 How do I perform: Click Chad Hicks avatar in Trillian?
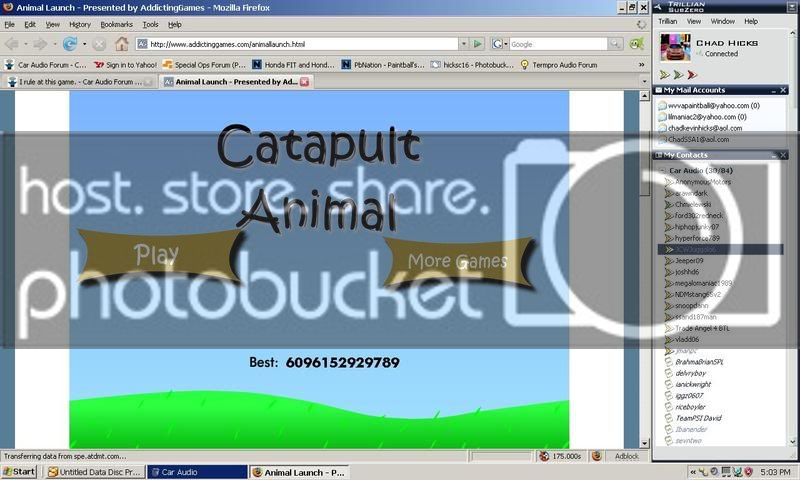pyautogui.click(x=675, y=47)
